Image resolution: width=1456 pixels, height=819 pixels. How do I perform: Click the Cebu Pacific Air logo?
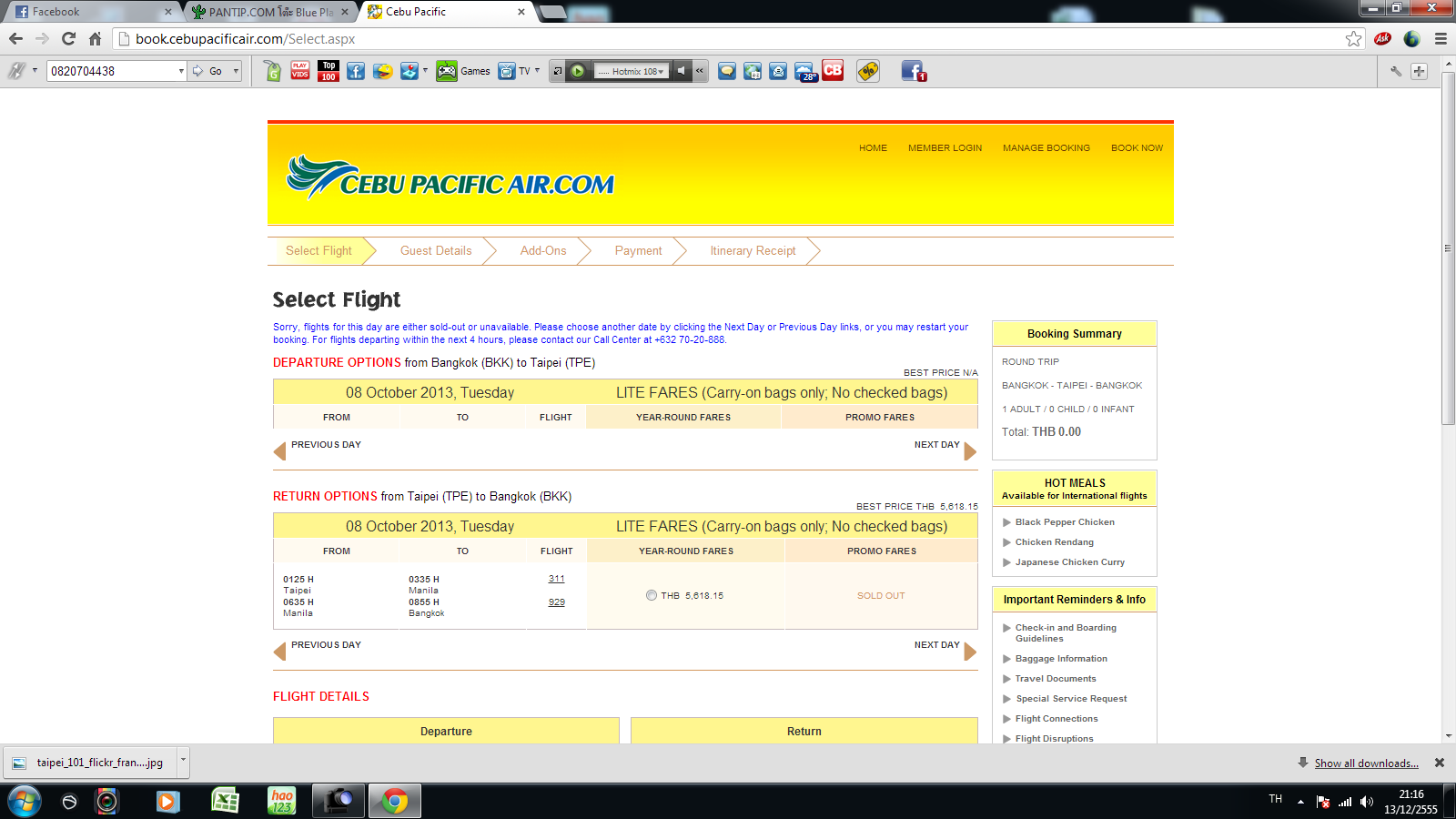450,177
